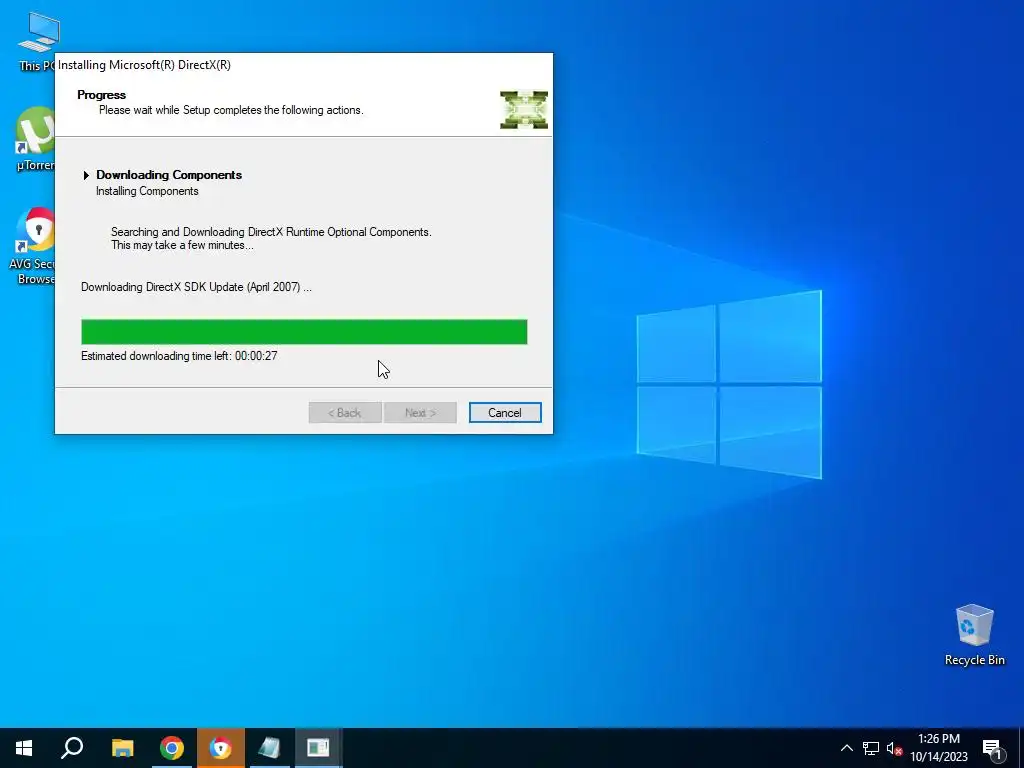Screen dimensions: 1024x768
Task: Select the 'Installing Components' step text
Action: click(x=147, y=191)
